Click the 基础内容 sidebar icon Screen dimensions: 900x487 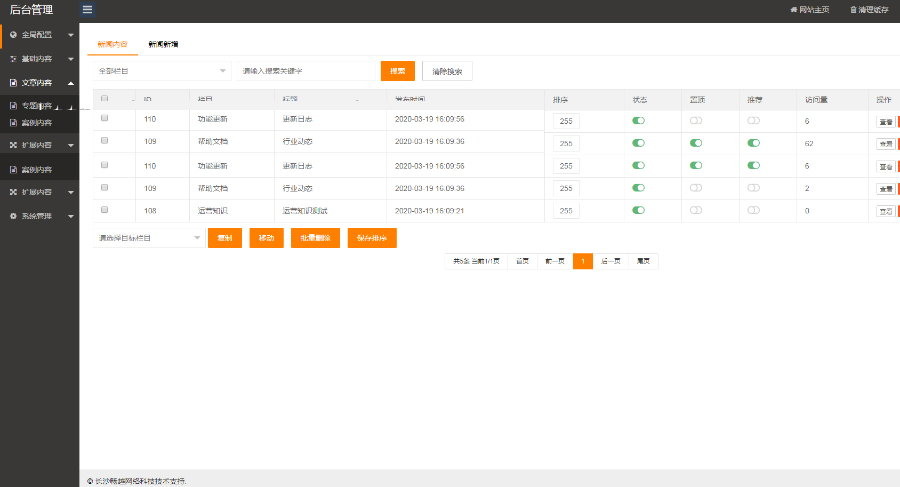click(13, 59)
